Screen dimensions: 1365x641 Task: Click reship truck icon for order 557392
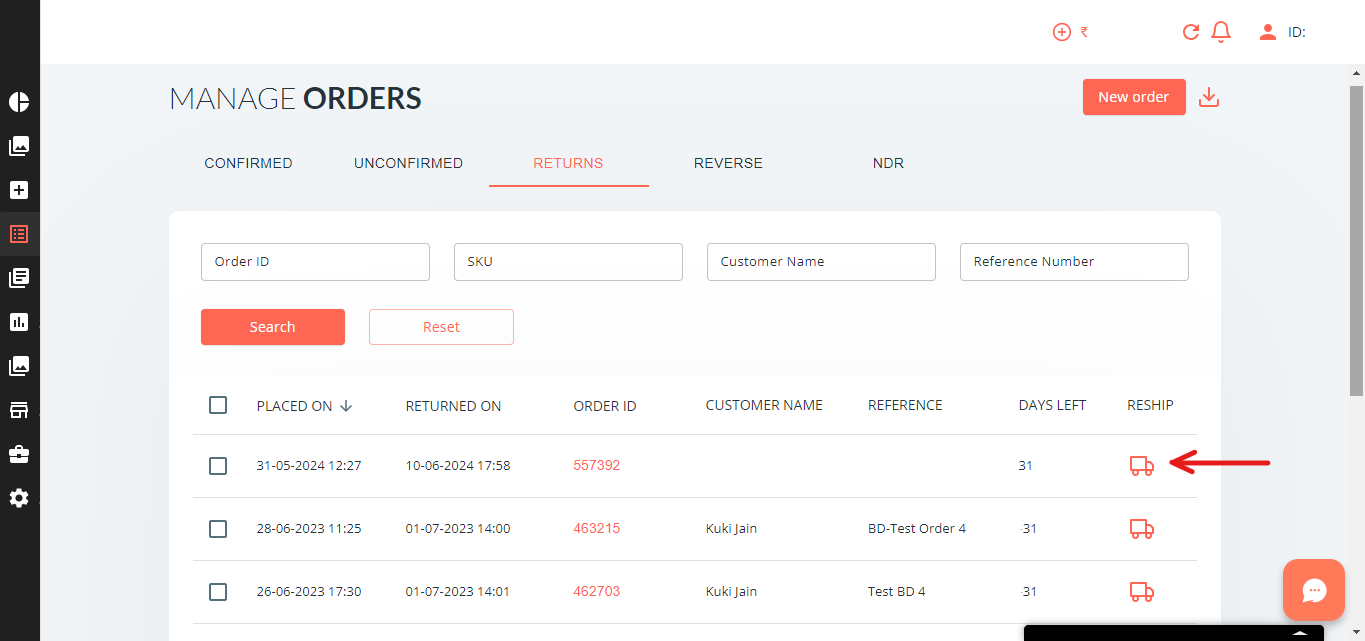[x=1141, y=466]
